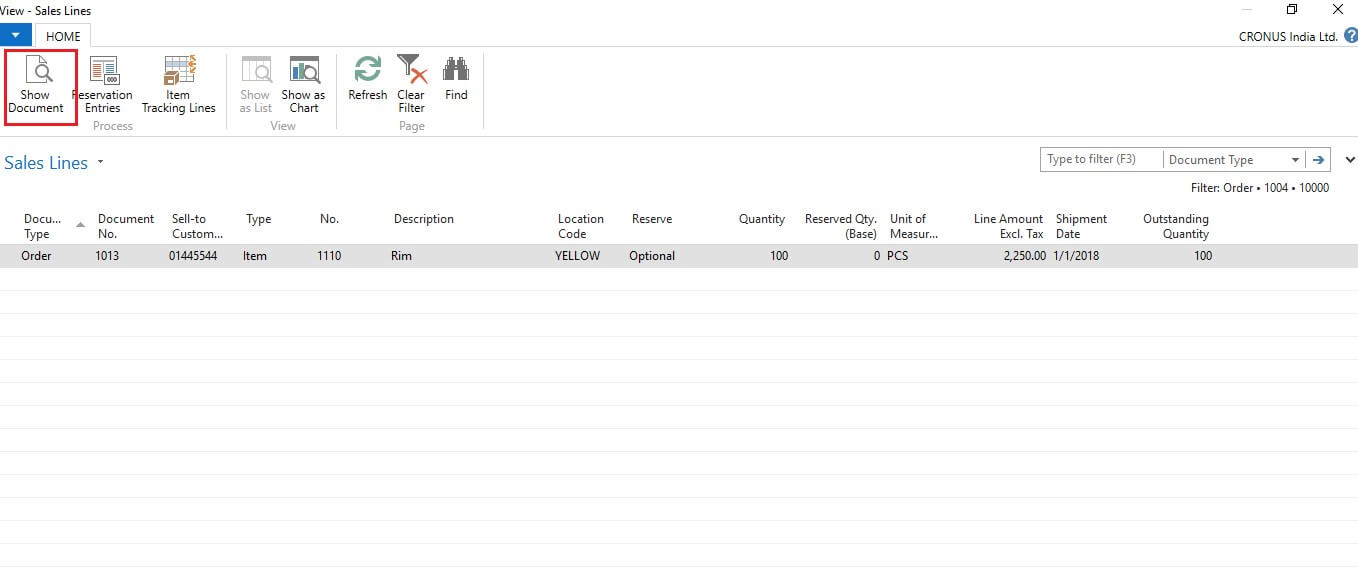This screenshot has height=574, width=1358.
Task: Open Reservation Entries from the ribbon
Action: click(103, 72)
